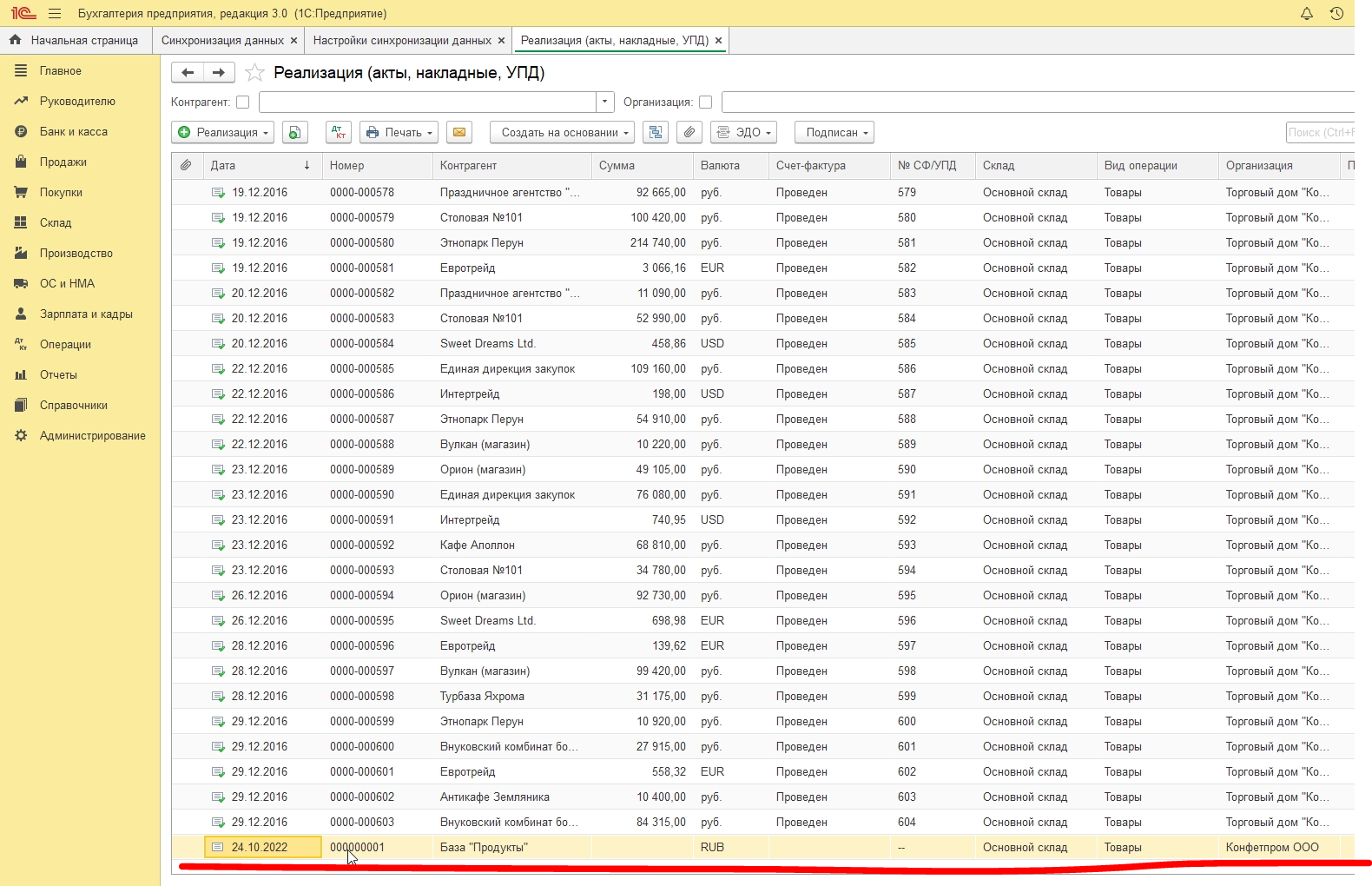Image resolution: width=1372 pixels, height=886 pixels.
Task: Show Дт/Кт postings icon
Action: point(338,132)
